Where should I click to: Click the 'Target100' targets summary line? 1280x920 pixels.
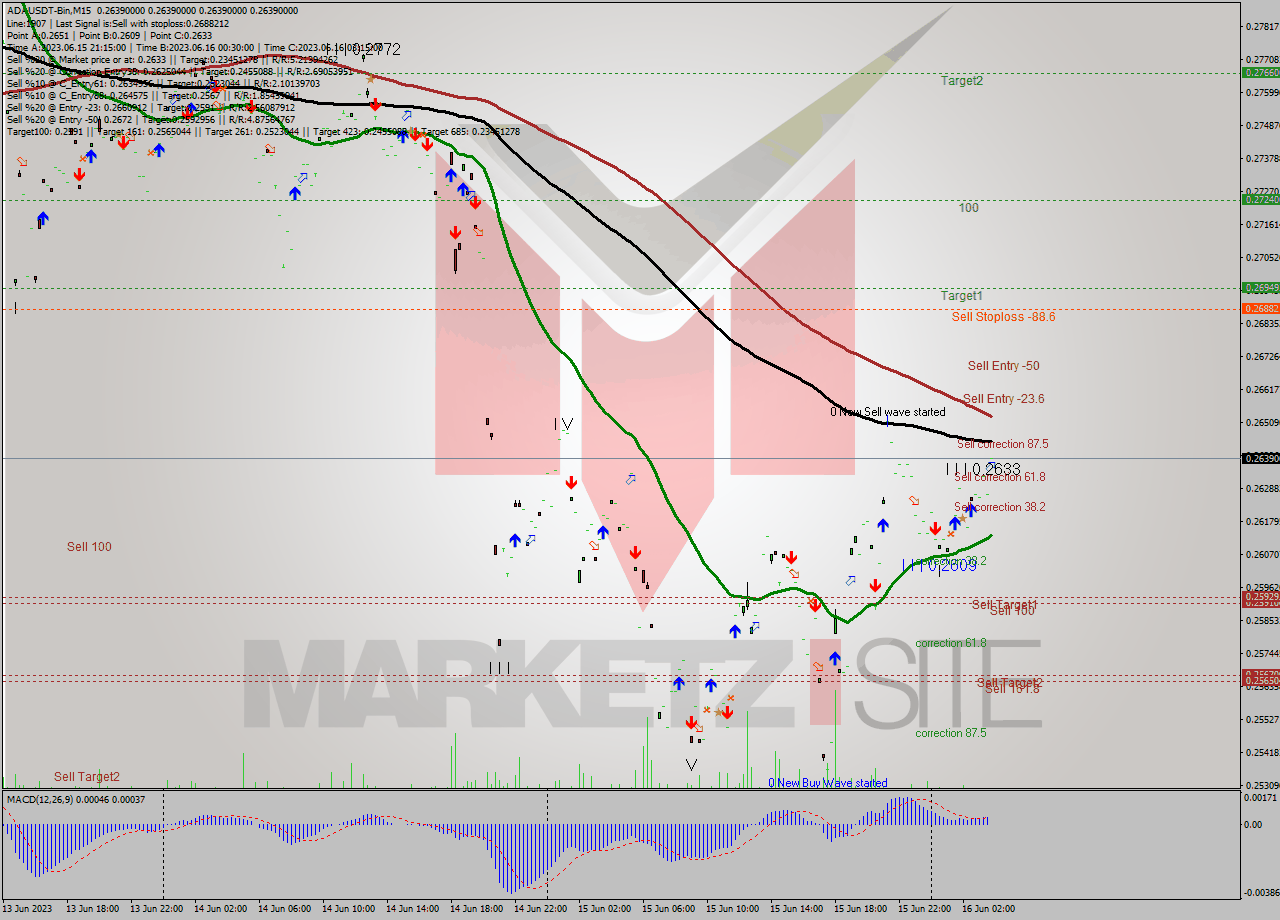[x=263, y=131]
